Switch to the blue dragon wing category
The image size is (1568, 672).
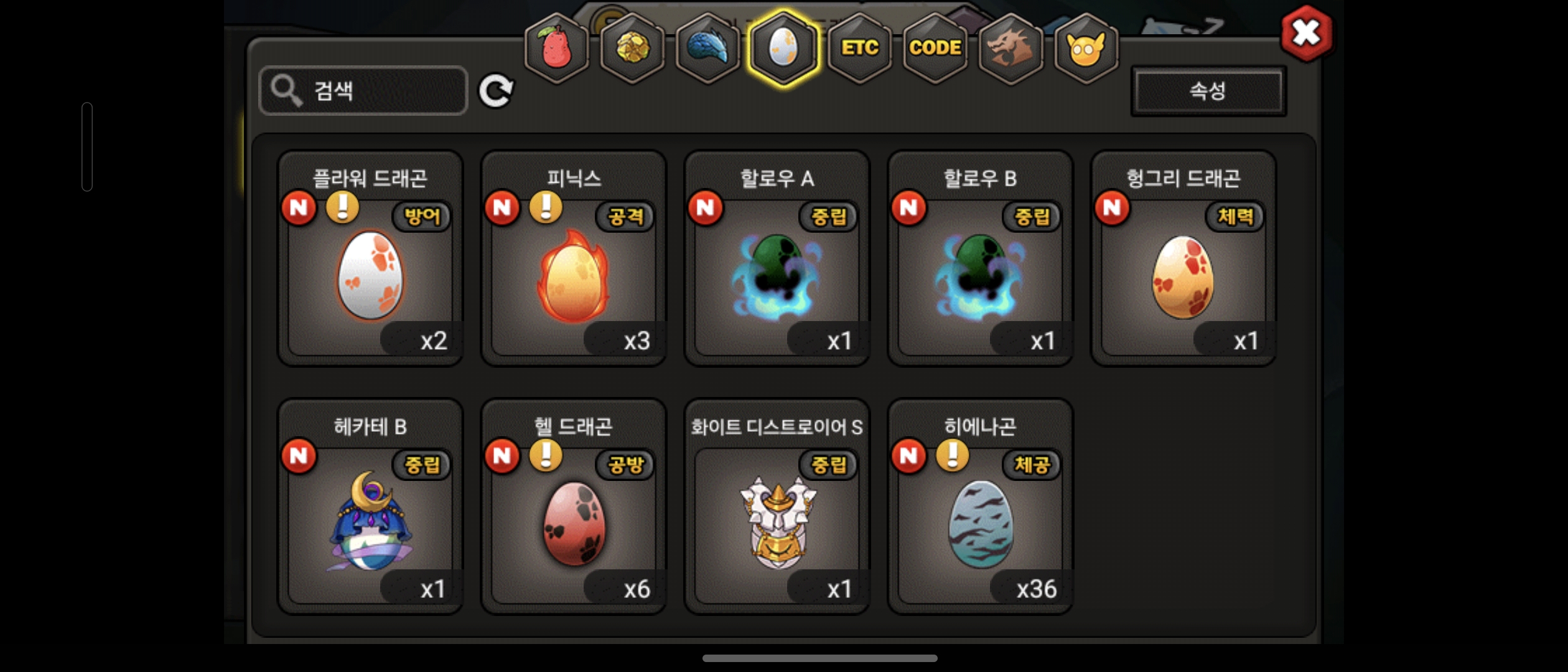[707, 49]
